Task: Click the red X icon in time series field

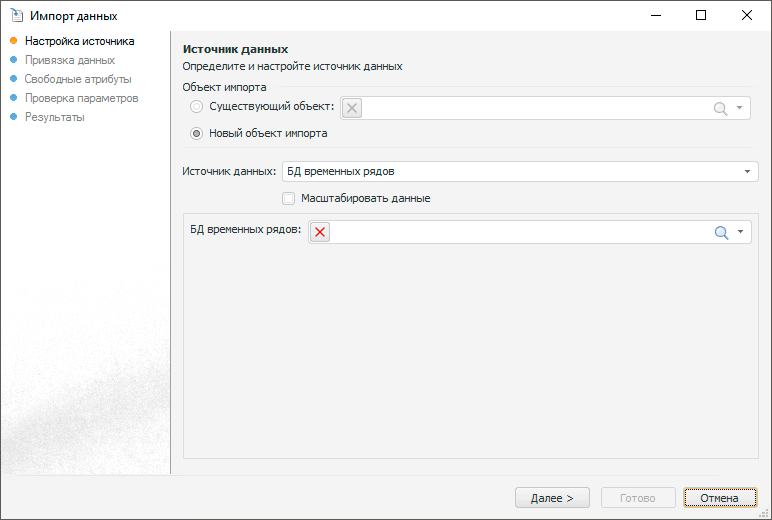Action: (320, 232)
